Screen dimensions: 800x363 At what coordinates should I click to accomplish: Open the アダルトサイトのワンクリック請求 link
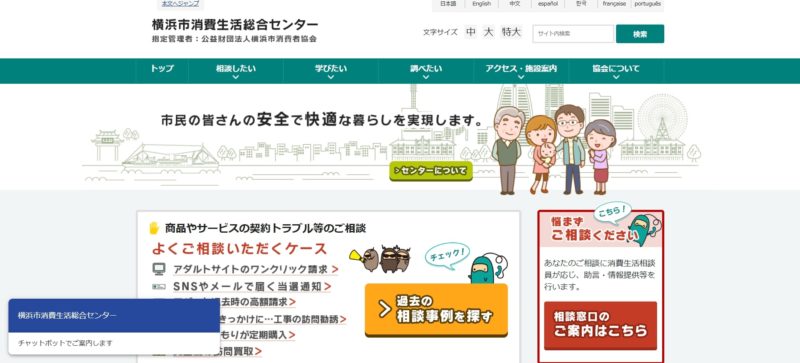[x=255, y=270]
